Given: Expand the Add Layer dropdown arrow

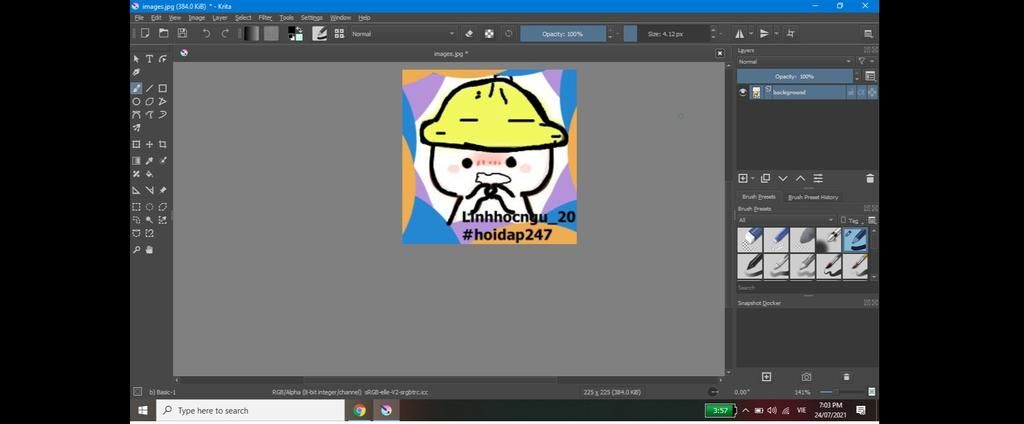Looking at the screenshot, I should click(x=753, y=178).
